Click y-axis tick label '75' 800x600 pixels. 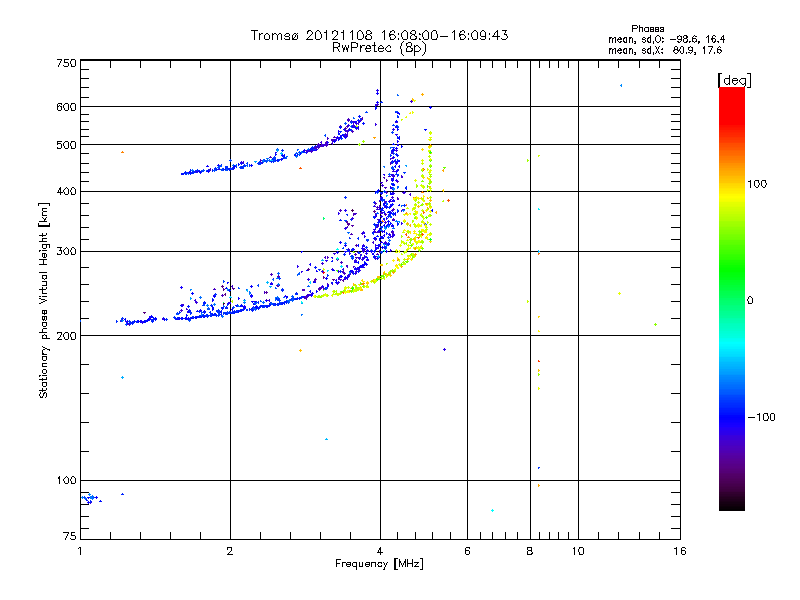pyautogui.click(x=70, y=536)
